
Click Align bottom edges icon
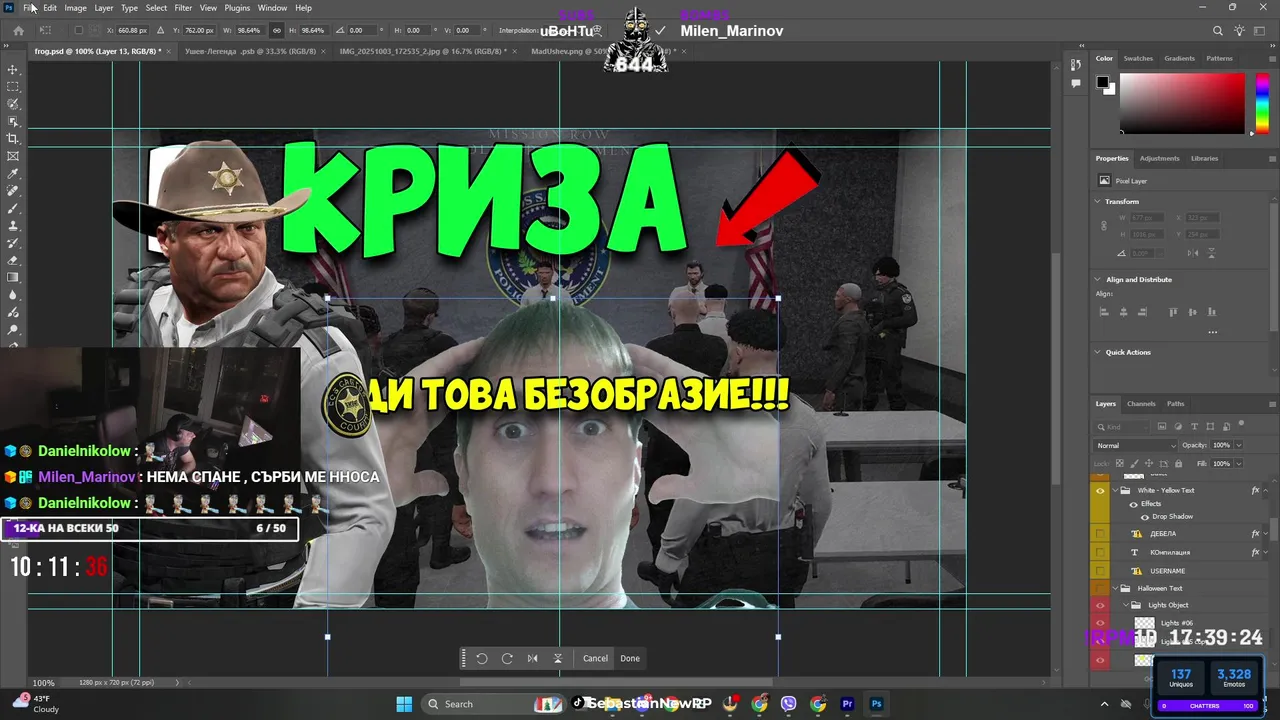(x=1211, y=312)
